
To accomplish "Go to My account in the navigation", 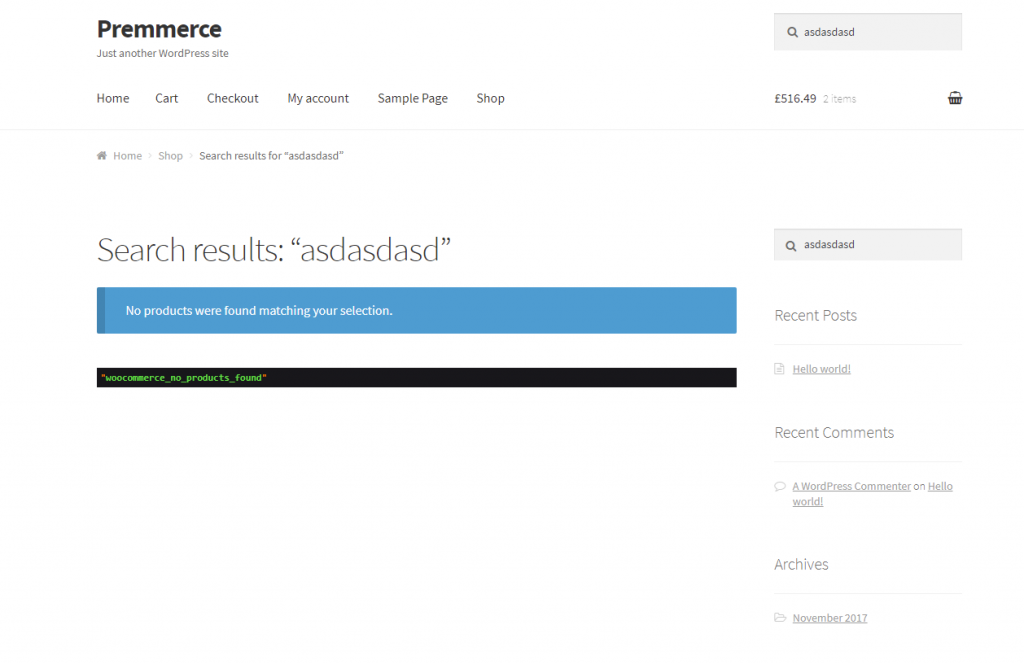I will click(x=318, y=98).
